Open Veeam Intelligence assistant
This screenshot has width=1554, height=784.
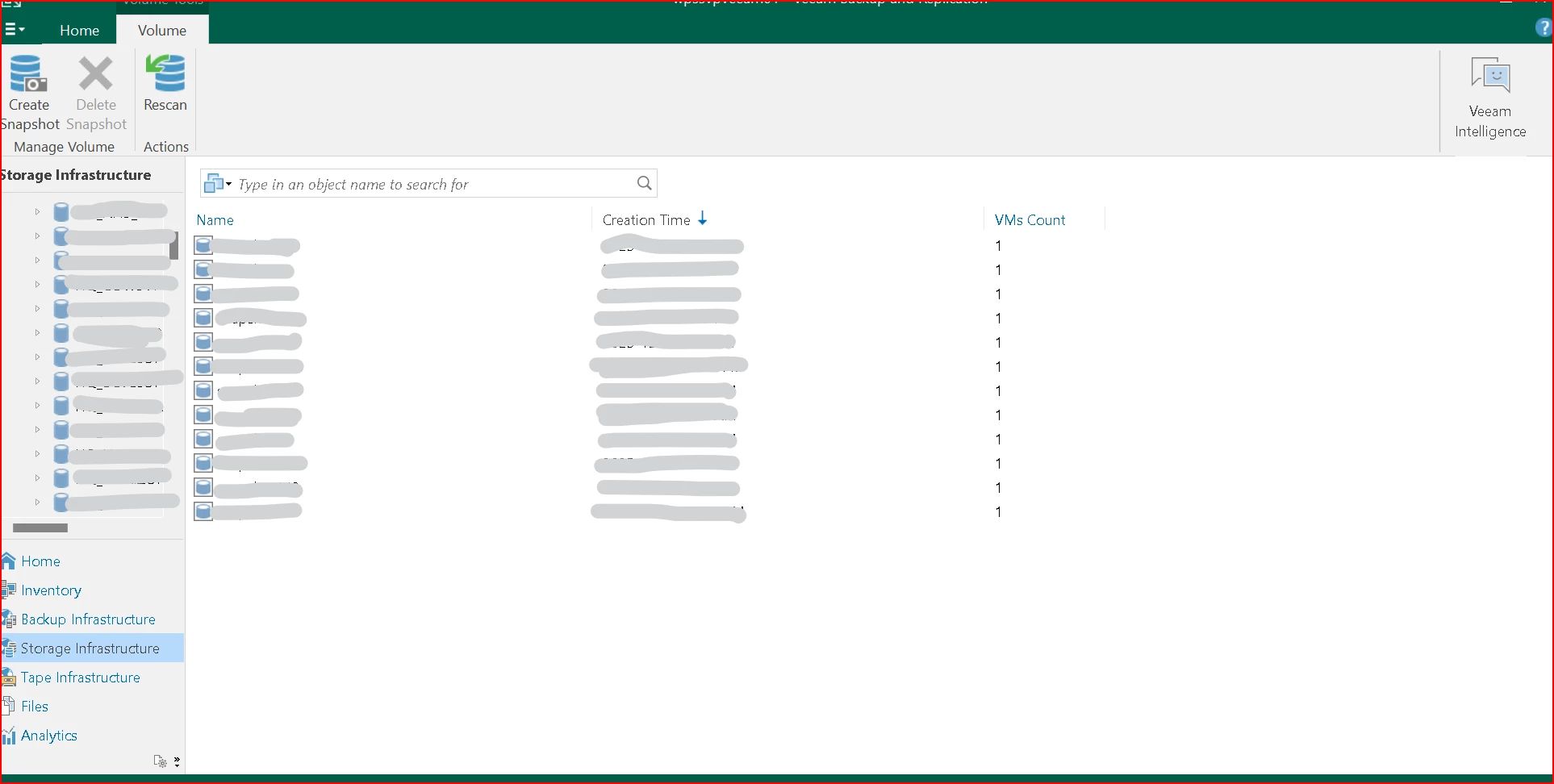pos(1490,98)
